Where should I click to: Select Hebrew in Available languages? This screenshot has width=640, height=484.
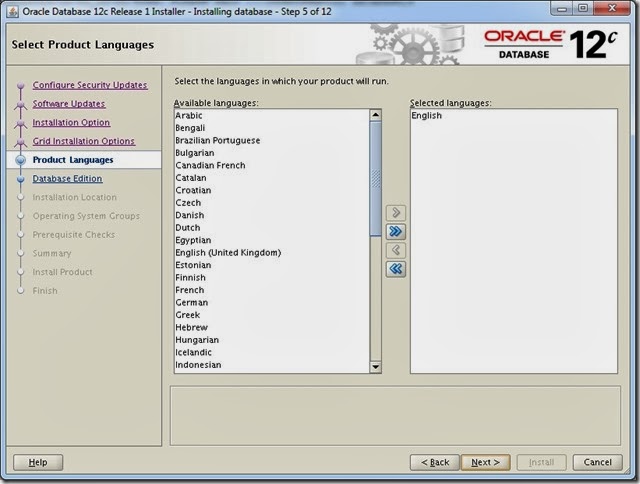click(x=271, y=327)
